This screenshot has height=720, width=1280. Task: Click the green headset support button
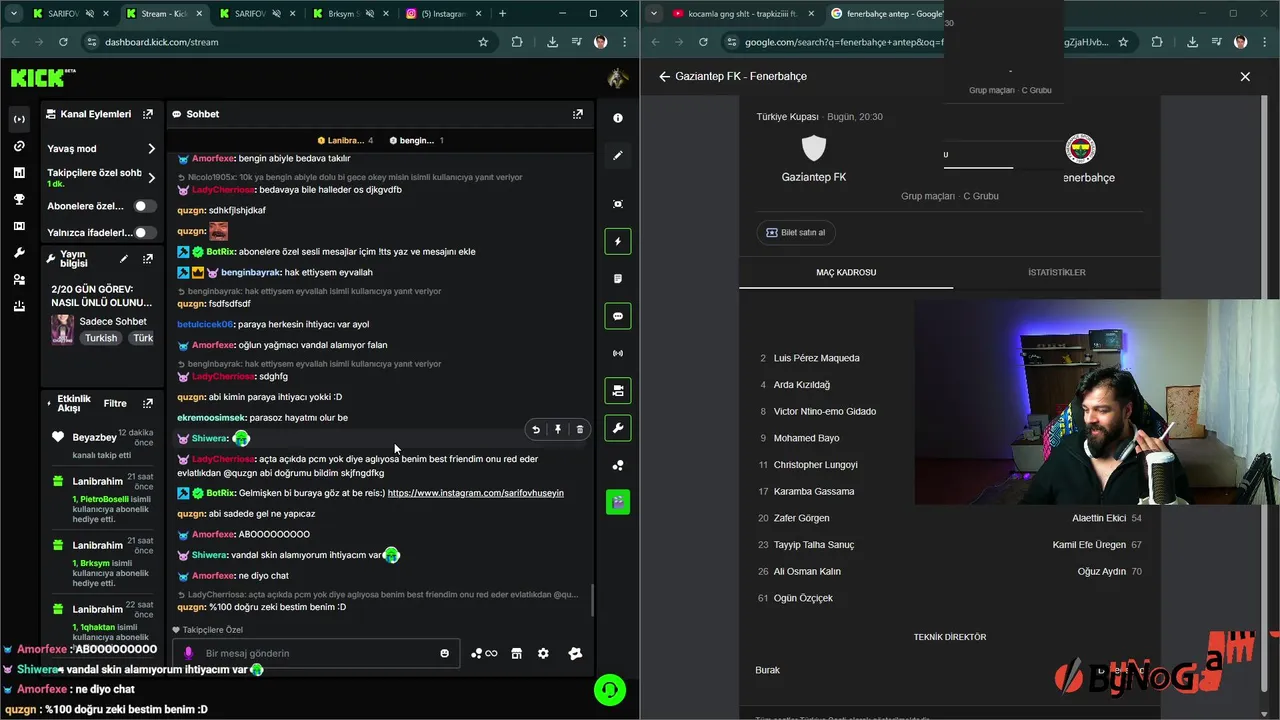coord(610,690)
